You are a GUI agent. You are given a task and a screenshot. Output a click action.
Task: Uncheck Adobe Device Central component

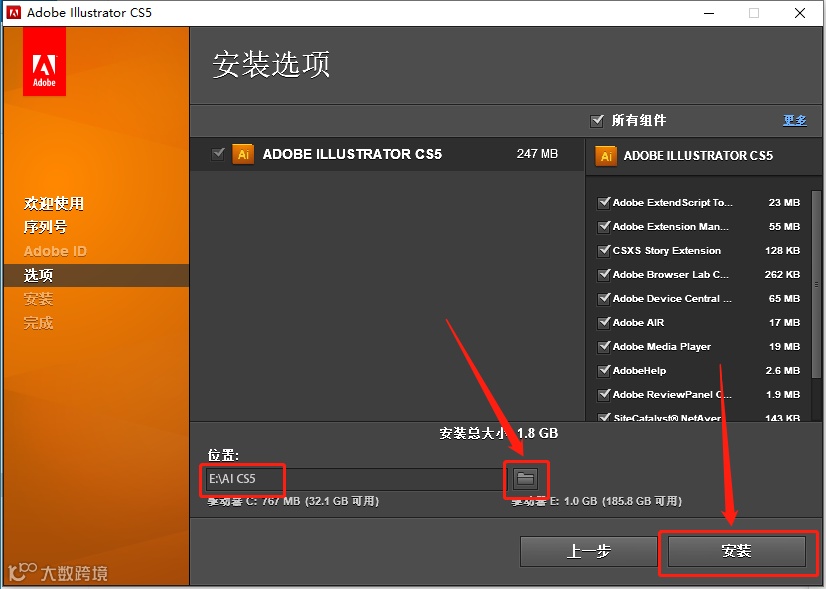[604, 298]
